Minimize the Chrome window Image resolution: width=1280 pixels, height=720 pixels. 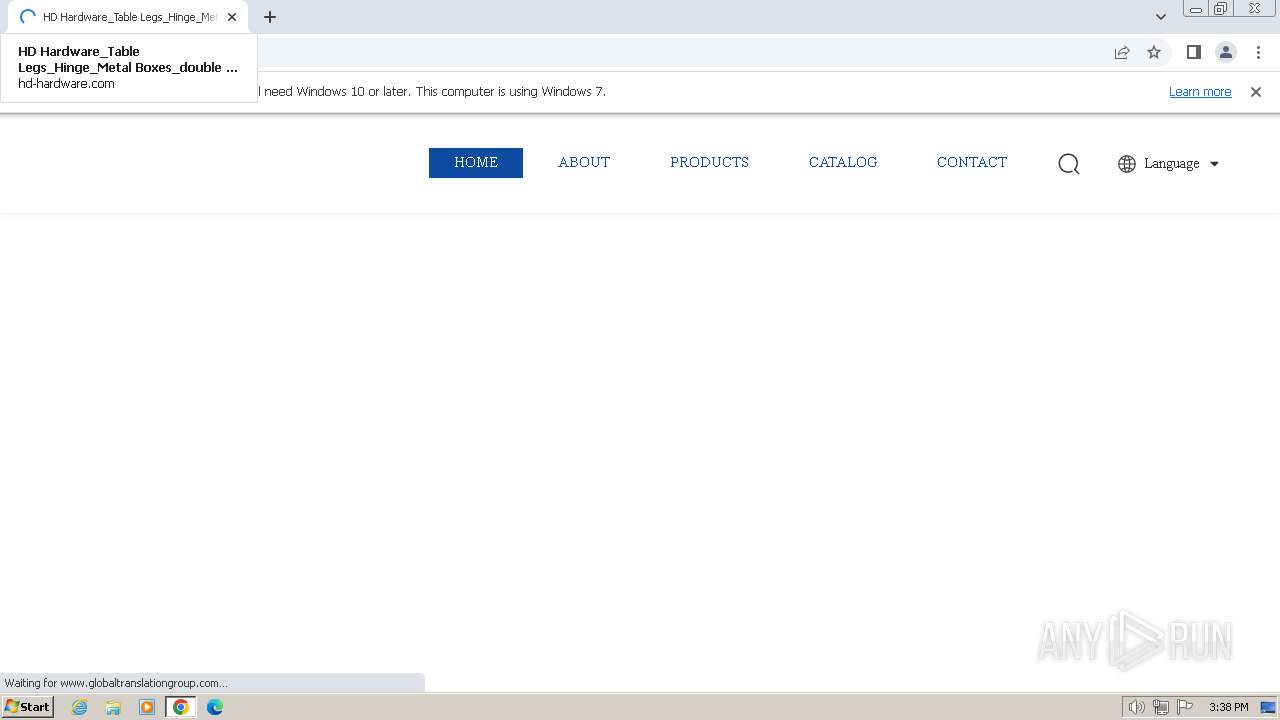point(1196,9)
